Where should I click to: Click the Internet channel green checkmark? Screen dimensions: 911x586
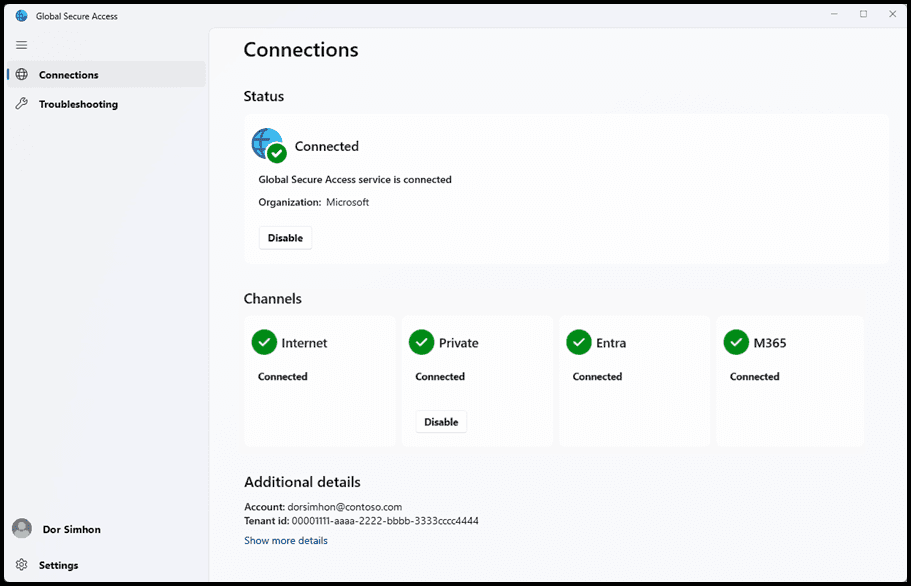click(x=264, y=342)
